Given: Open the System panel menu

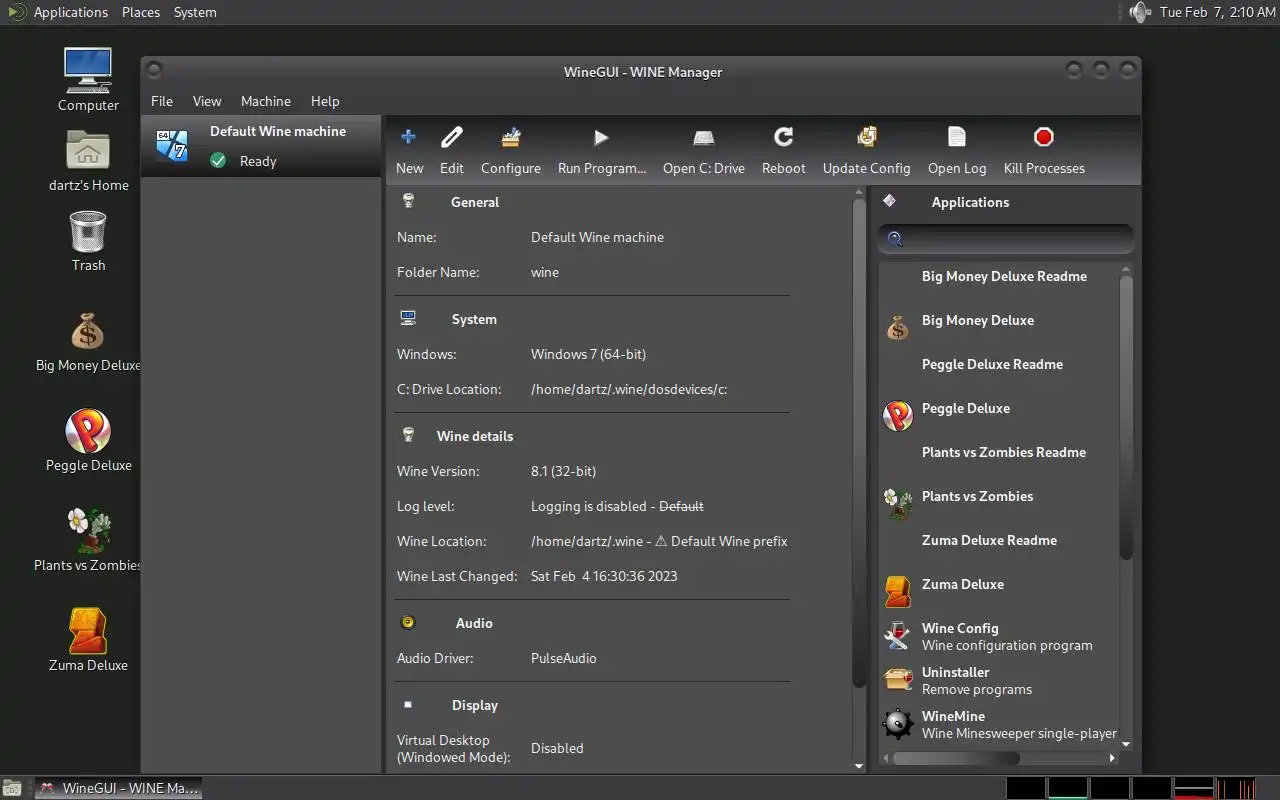Looking at the screenshot, I should [x=195, y=12].
